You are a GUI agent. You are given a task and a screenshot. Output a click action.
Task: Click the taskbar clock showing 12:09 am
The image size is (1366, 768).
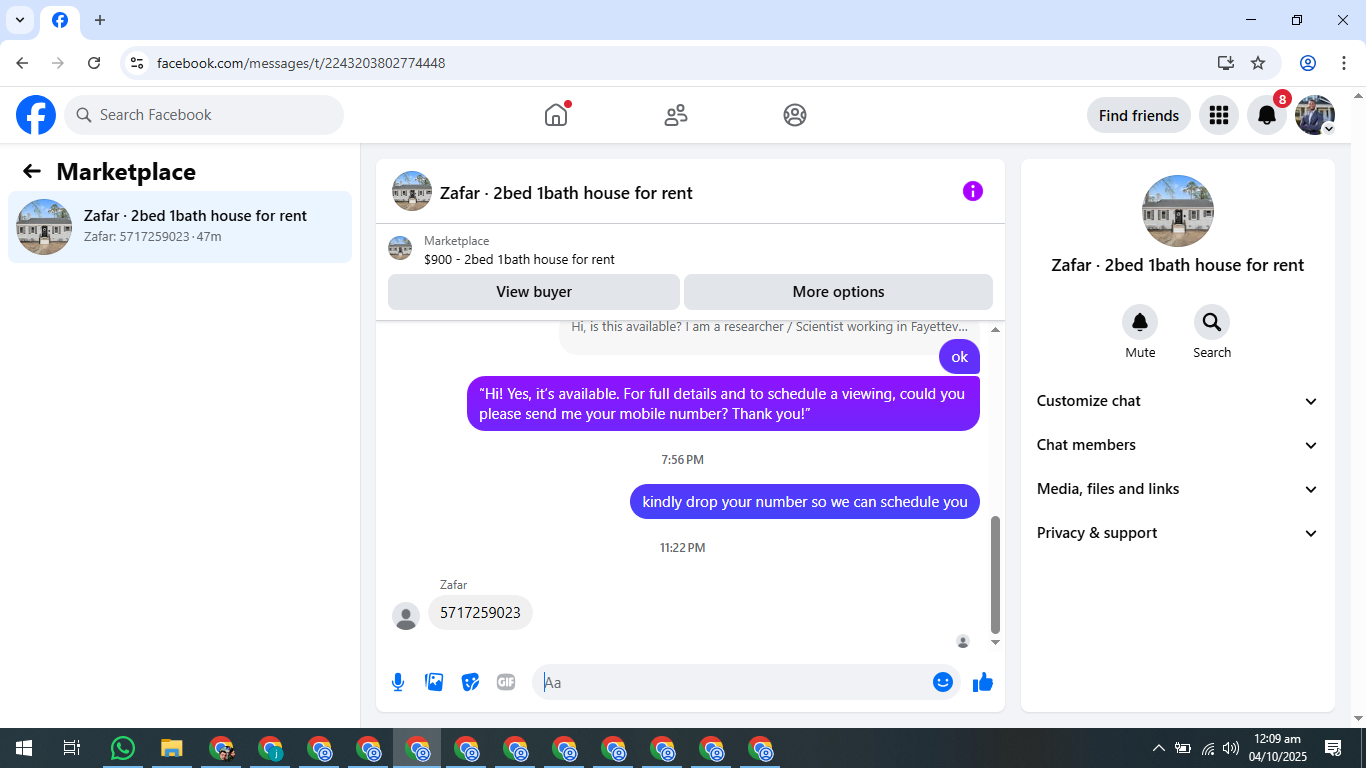[x=1276, y=748]
